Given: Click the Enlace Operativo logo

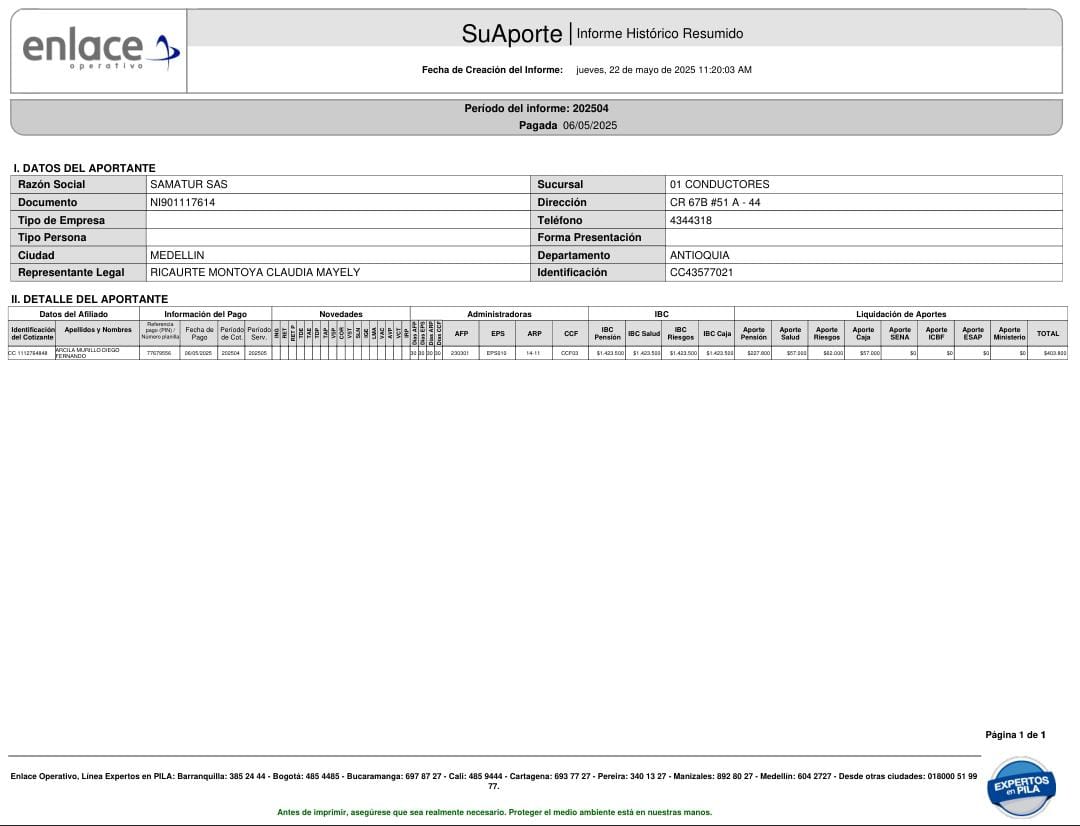Looking at the screenshot, I should [x=100, y=50].
